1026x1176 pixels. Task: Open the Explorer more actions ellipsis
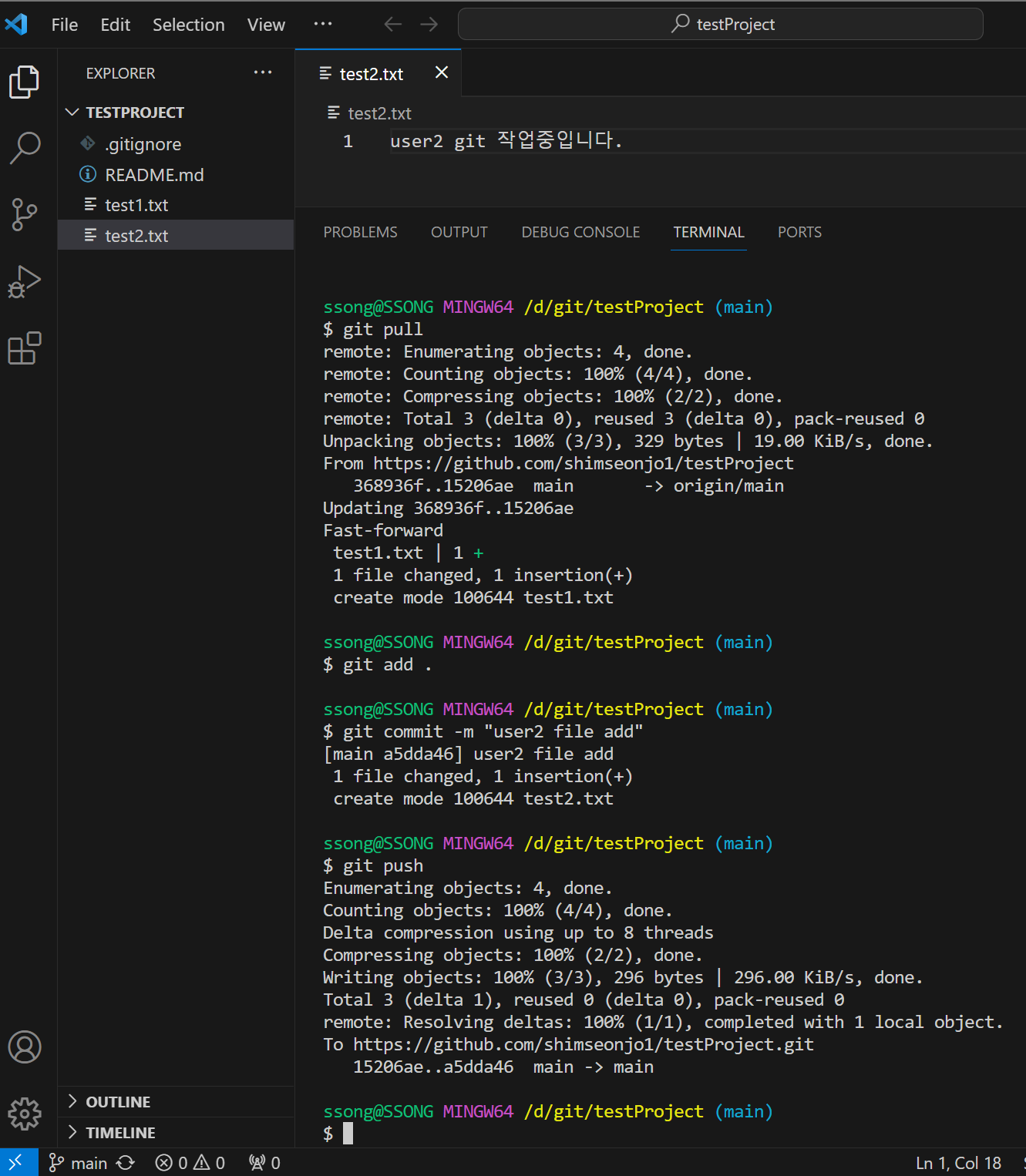tap(263, 72)
